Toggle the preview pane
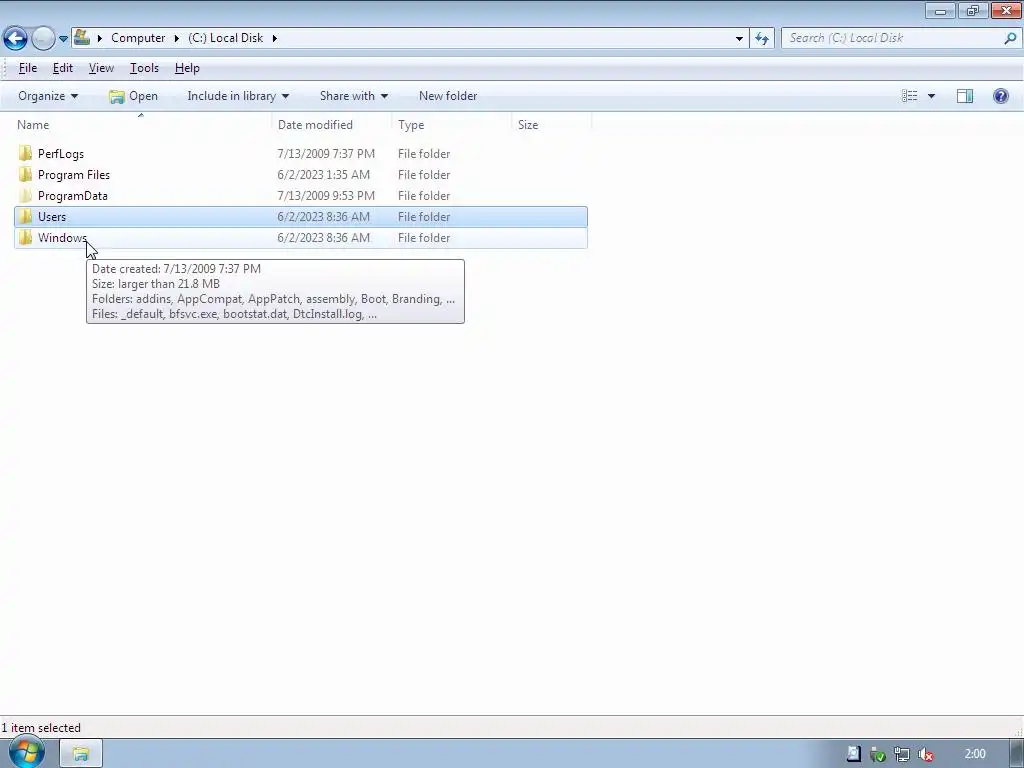The height and width of the screenshot is (768, 1024). pyautogui.click(x=965, y=96)
